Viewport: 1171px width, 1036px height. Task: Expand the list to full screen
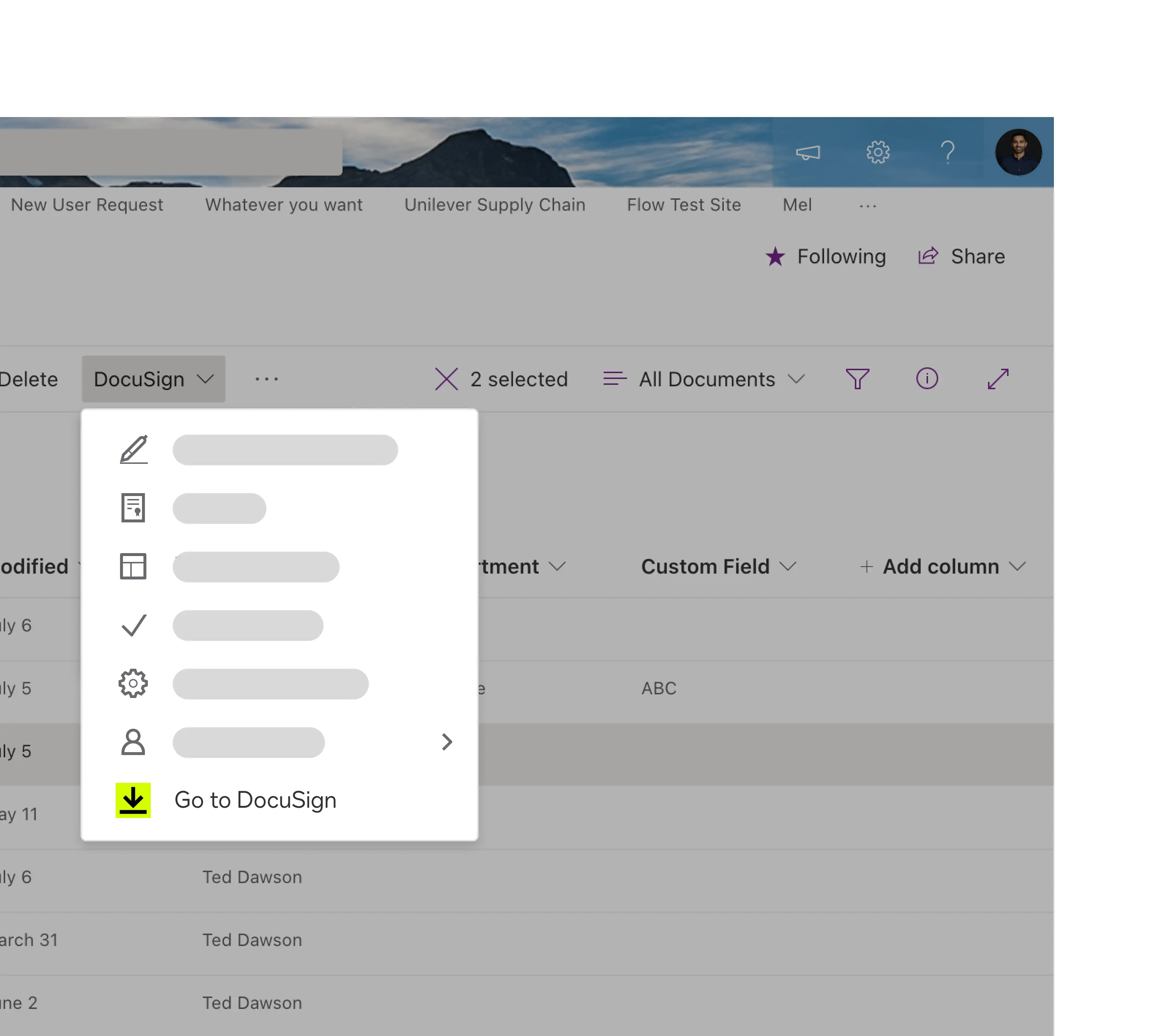click(998, 379)
